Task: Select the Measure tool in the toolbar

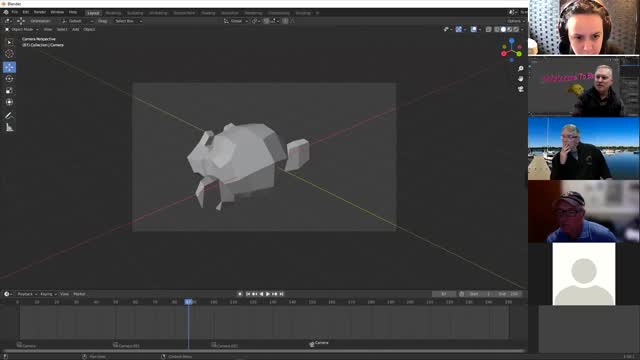Action: (x=9, y=128)
